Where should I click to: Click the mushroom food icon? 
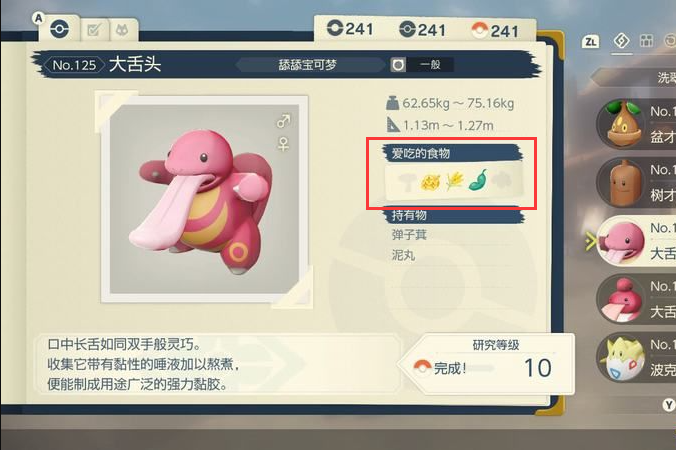[406, 182]
